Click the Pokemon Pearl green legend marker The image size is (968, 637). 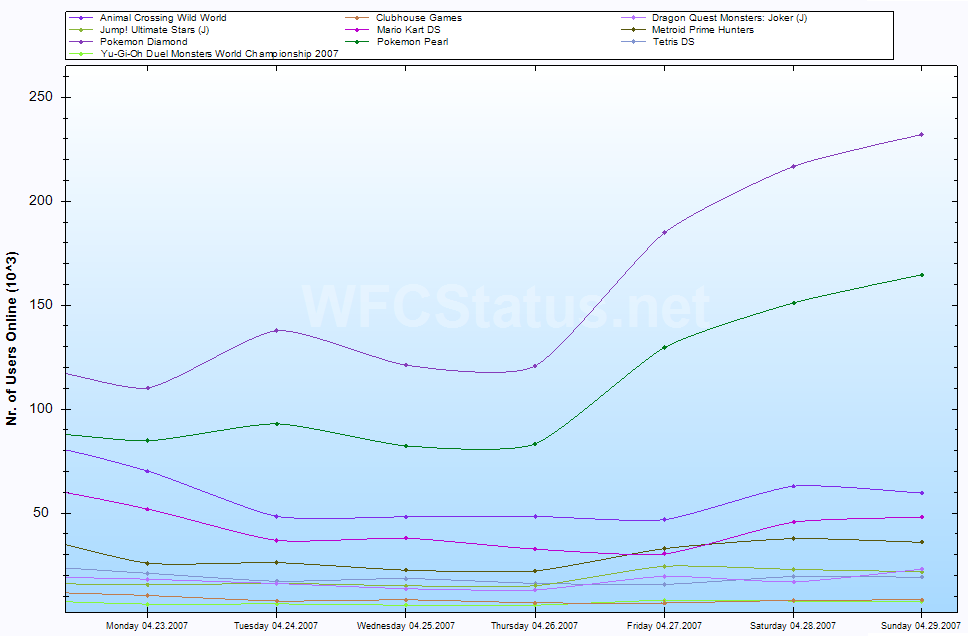[358, 42]
